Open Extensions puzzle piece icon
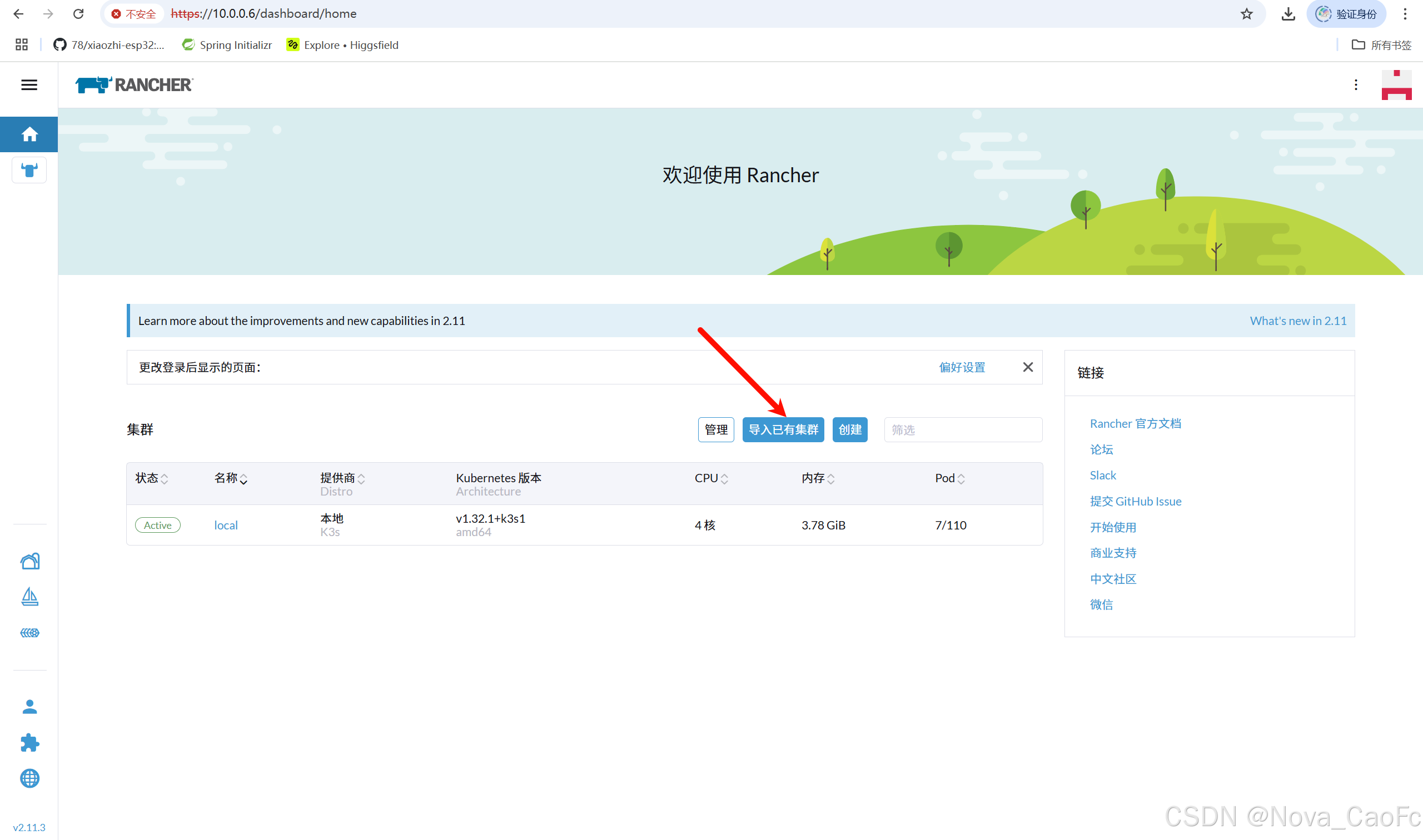Image resolution: width=1423 pixels, height=840 pixels. [x=29, y=742]
